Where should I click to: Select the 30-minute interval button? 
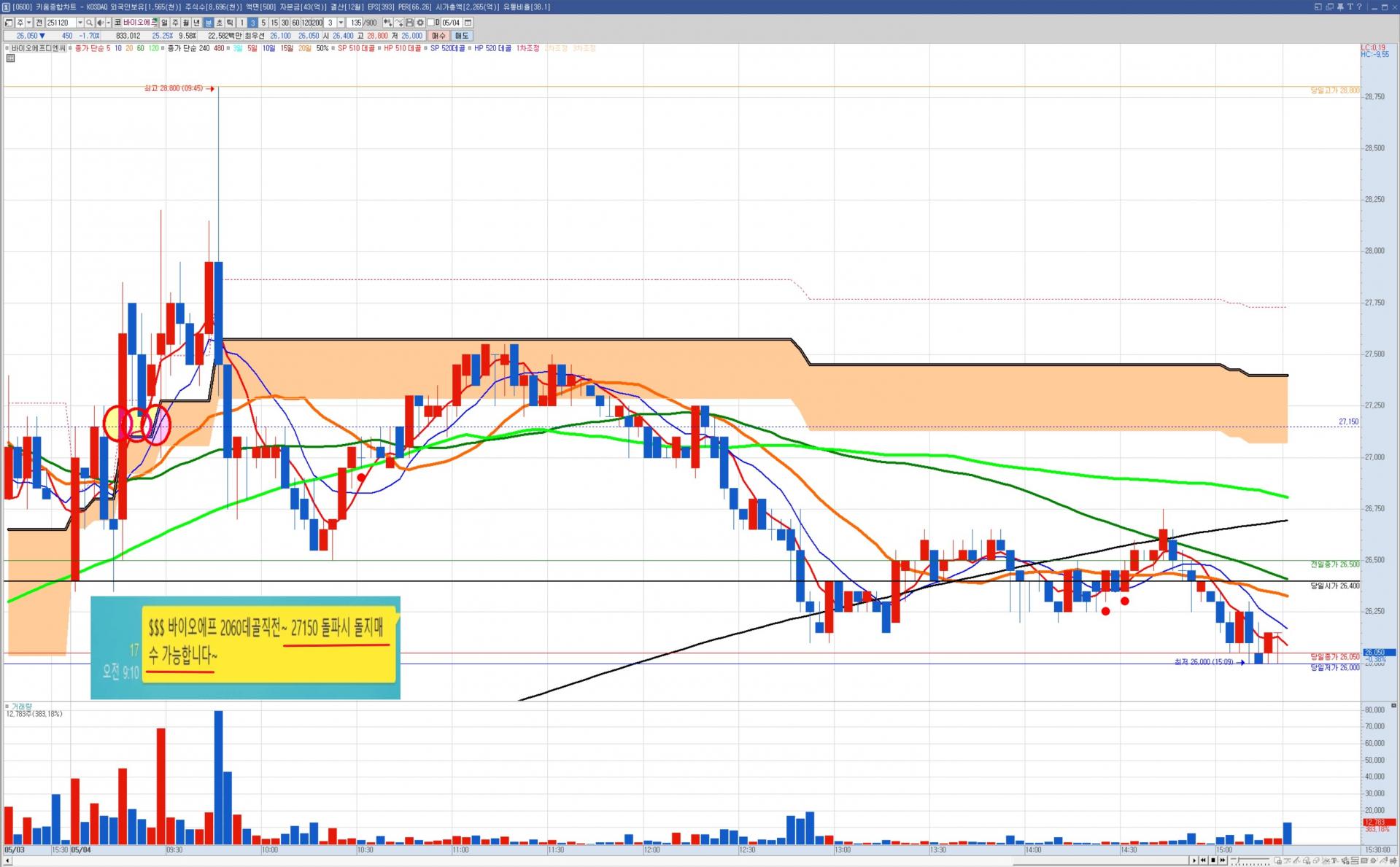[285, 23]
